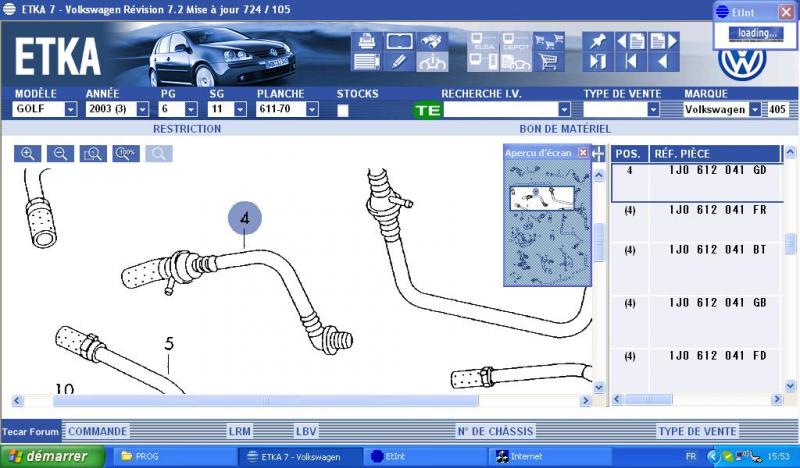Click the DEPOT toolbar icon
This screenshot has width=800, height=468.
515,41
